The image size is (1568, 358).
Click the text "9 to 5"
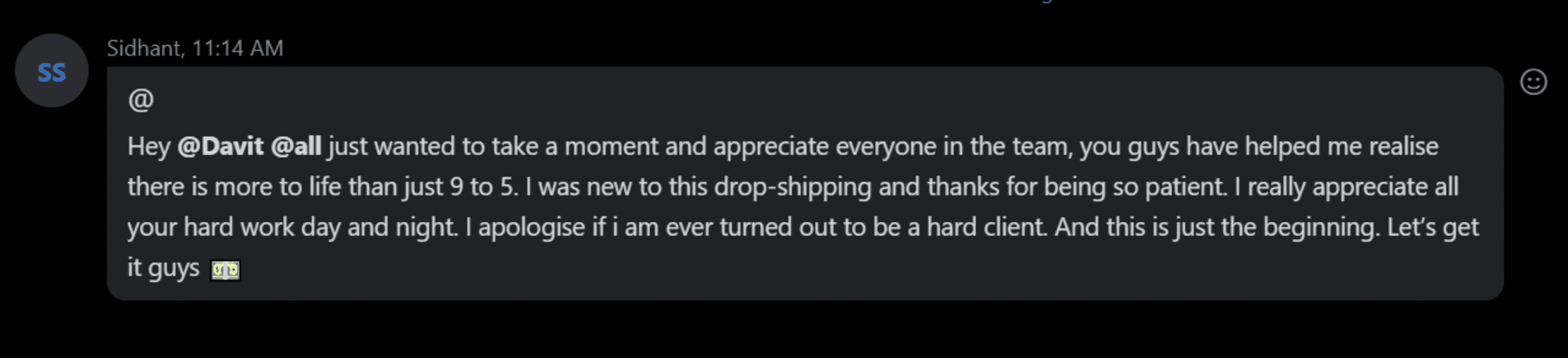(x=483, y=187)
